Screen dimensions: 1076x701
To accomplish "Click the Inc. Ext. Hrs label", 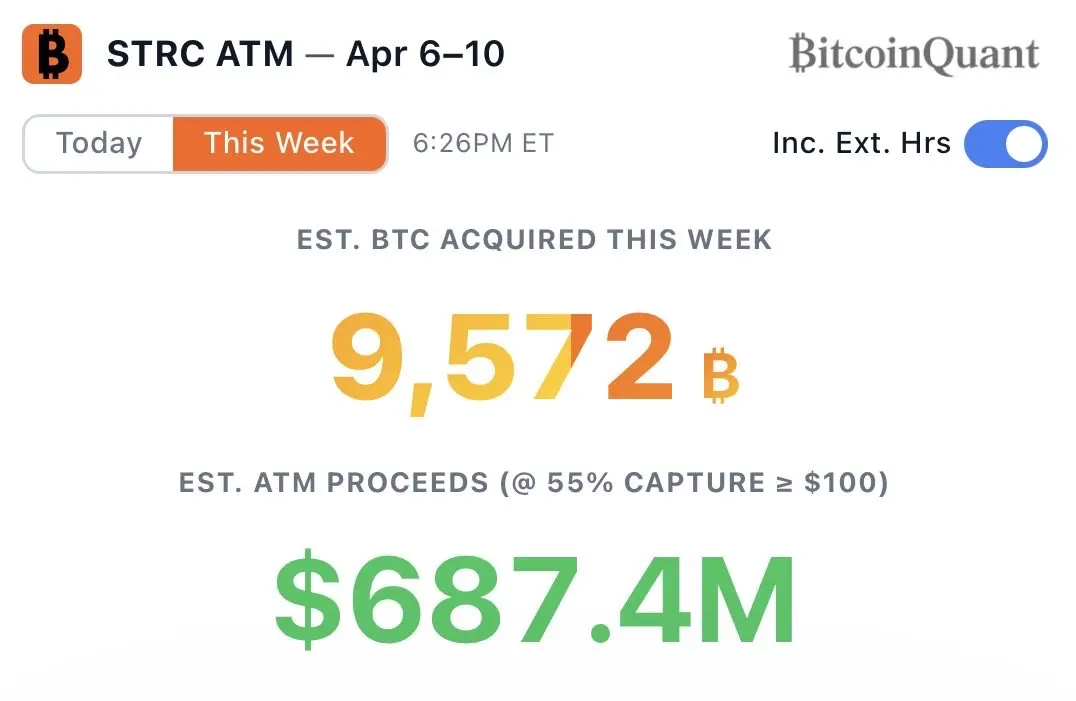I will [x=861, y=143].
